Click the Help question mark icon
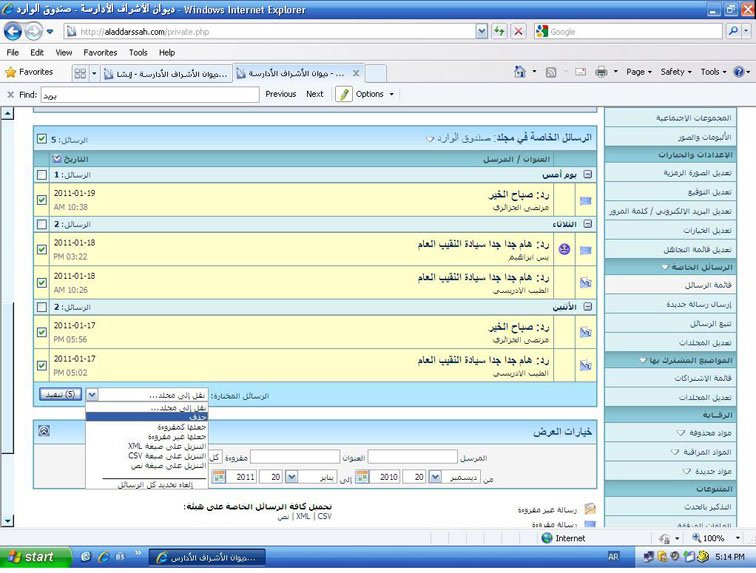Screen dimensions: 756x573 pyautogui.click(x=739, y=72)
